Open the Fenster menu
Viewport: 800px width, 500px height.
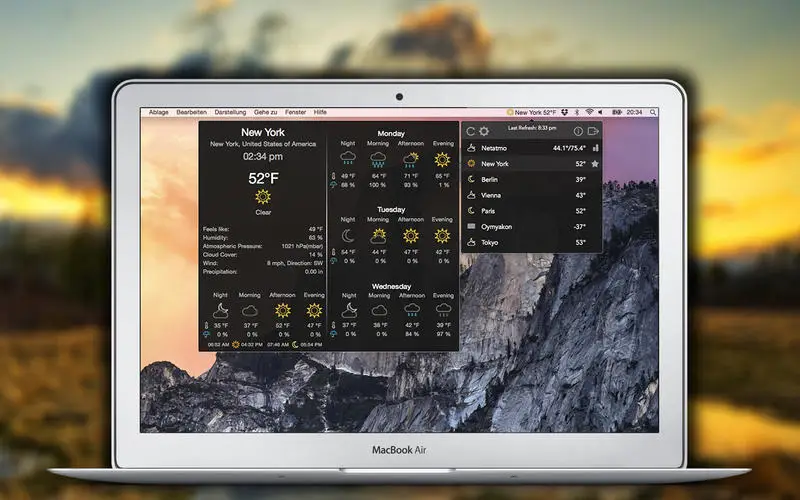click(295, 112)
